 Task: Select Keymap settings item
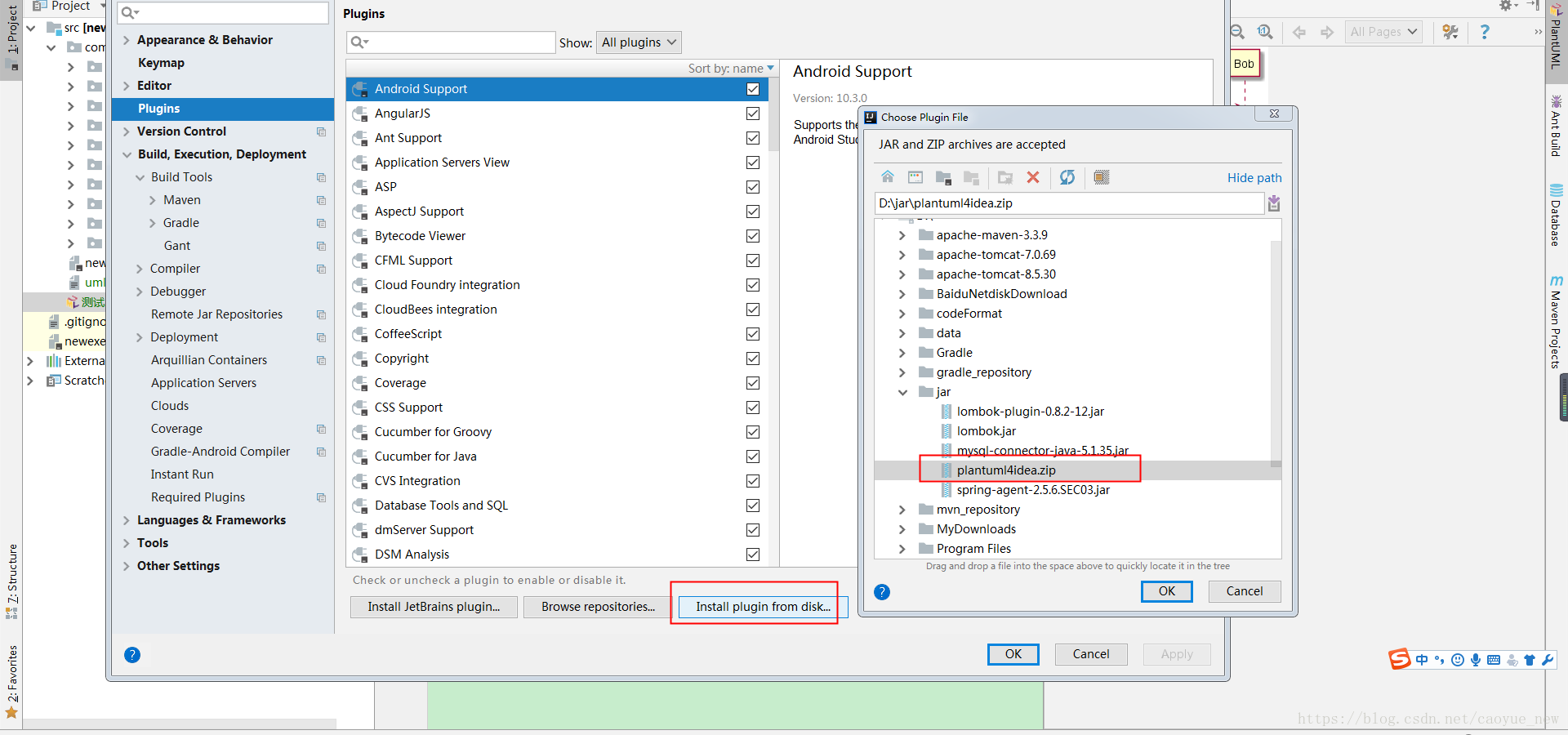[x=161, y=63]
